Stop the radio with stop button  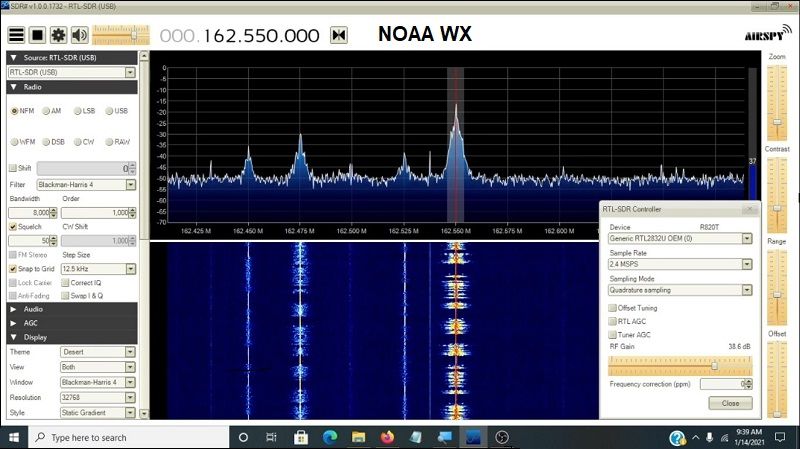(37, 35)
